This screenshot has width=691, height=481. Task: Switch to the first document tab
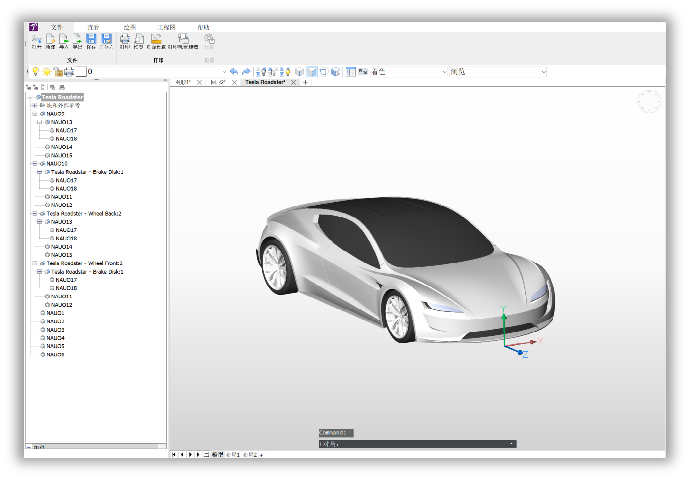[x=183, y=82]
